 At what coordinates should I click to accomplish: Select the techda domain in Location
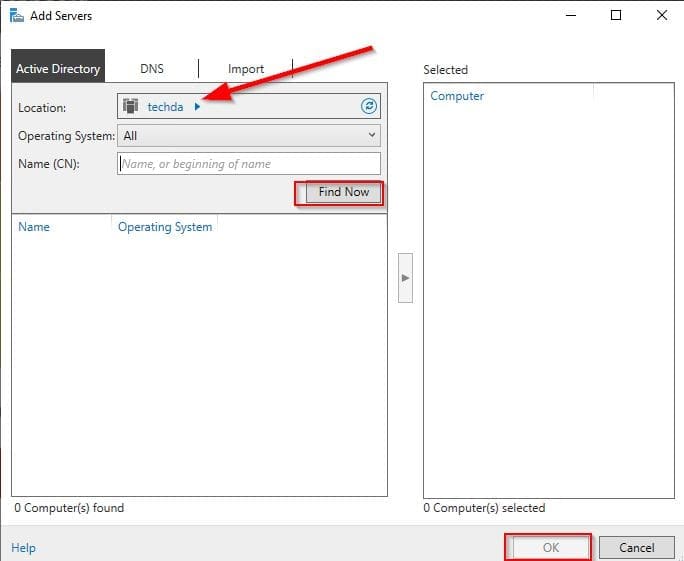coord(165,106)
